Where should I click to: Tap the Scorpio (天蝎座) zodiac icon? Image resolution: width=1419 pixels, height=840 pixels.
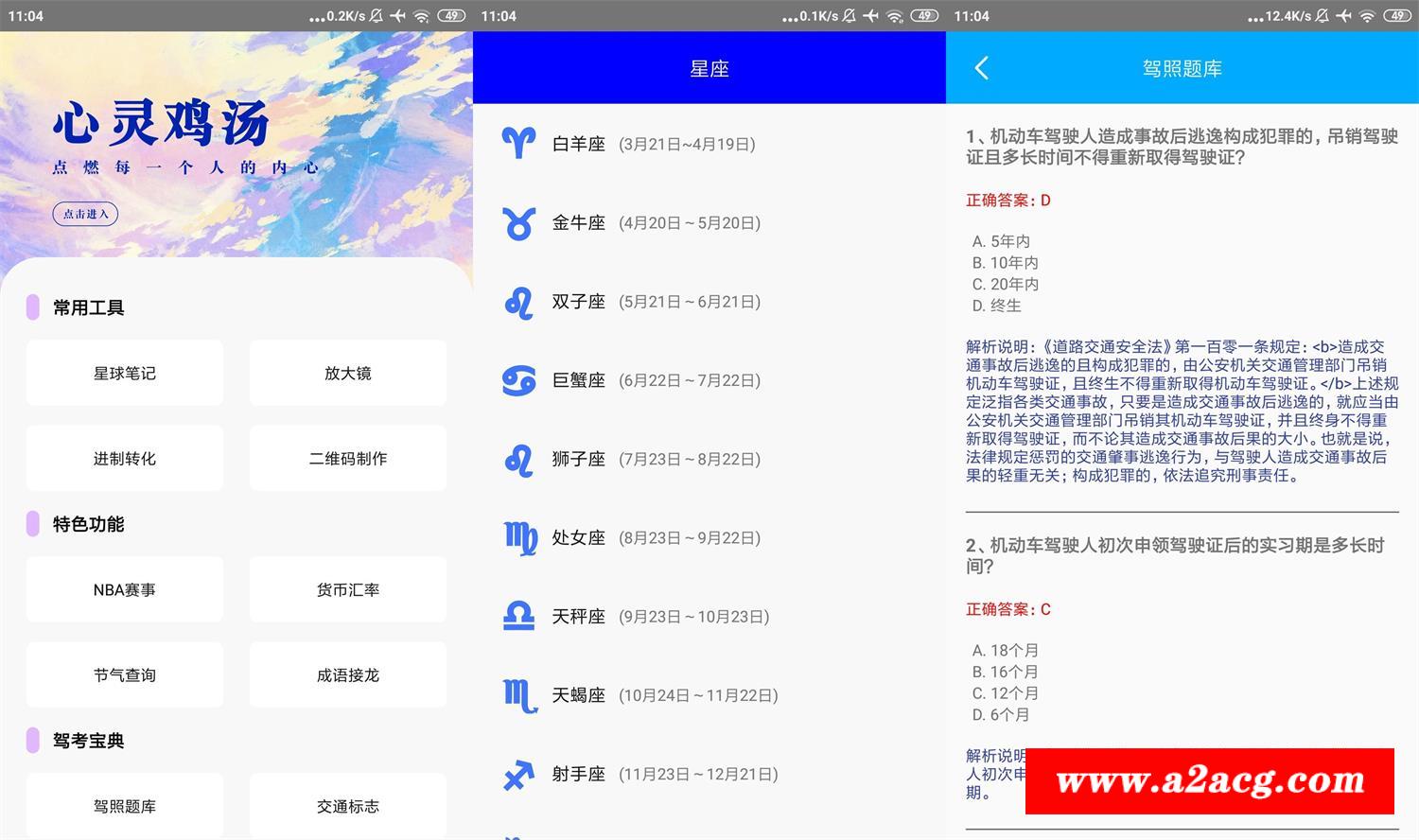[519, 695]
